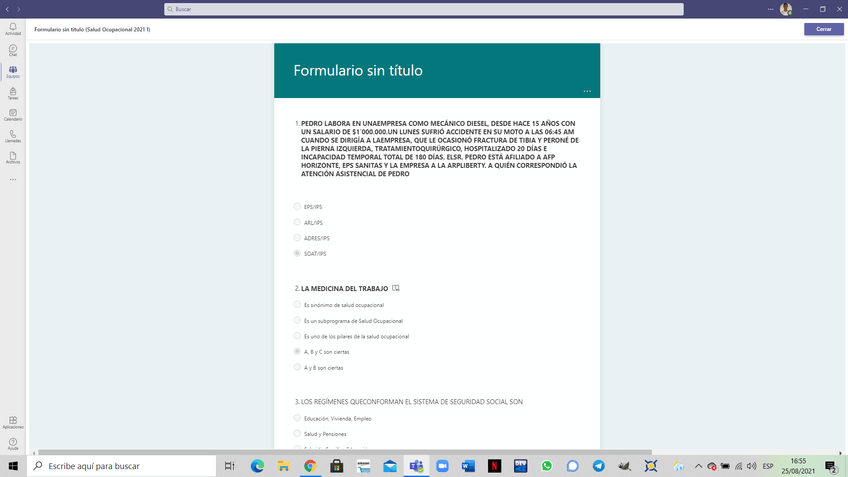This screenshot has height=477, width=848.
Task: Open Tareas in the Teams sidebar
Action: coord(12,94)
